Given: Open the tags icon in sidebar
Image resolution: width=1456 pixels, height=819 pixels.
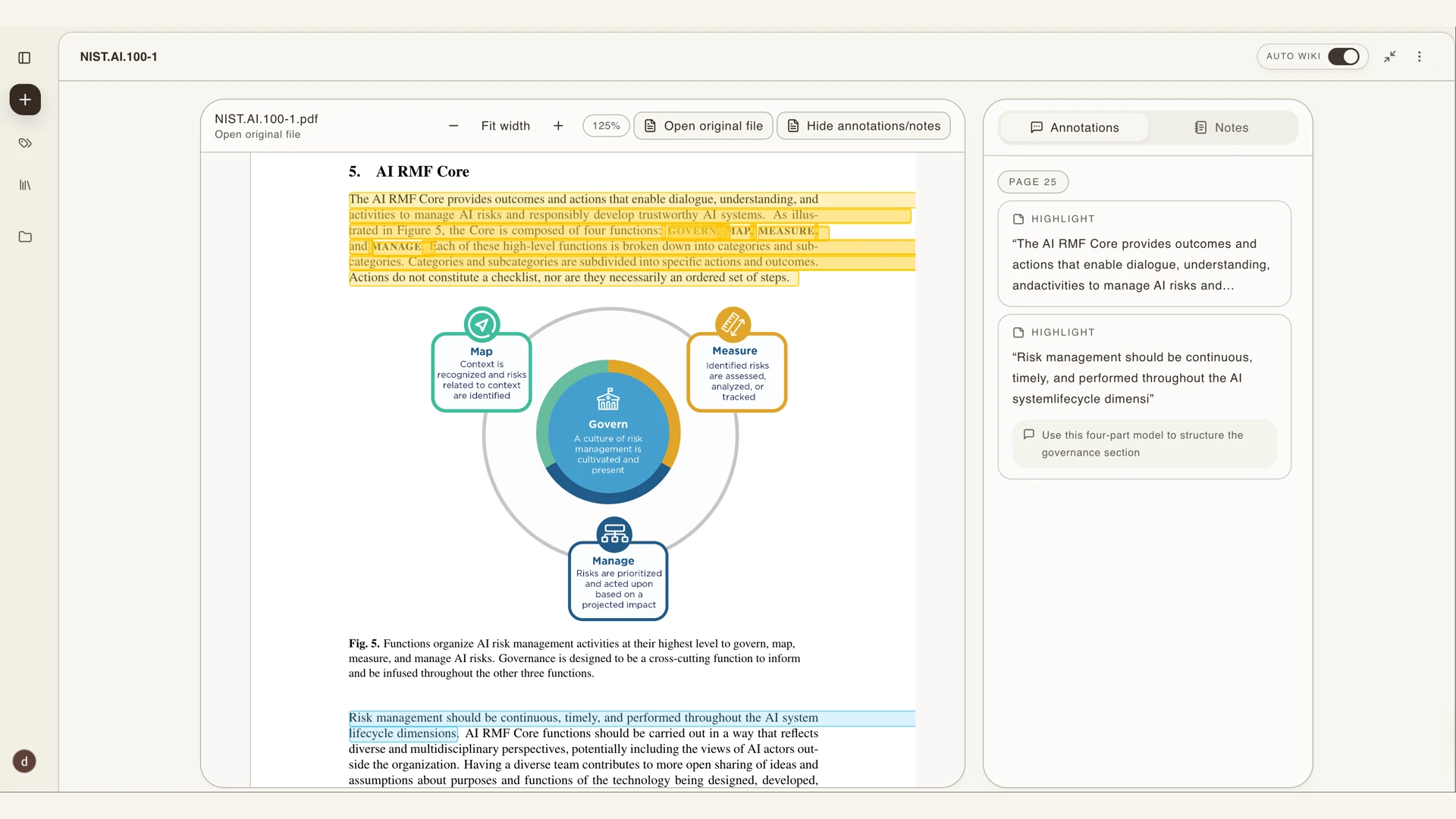Looking at the screenshot, I should click(25, 143).
